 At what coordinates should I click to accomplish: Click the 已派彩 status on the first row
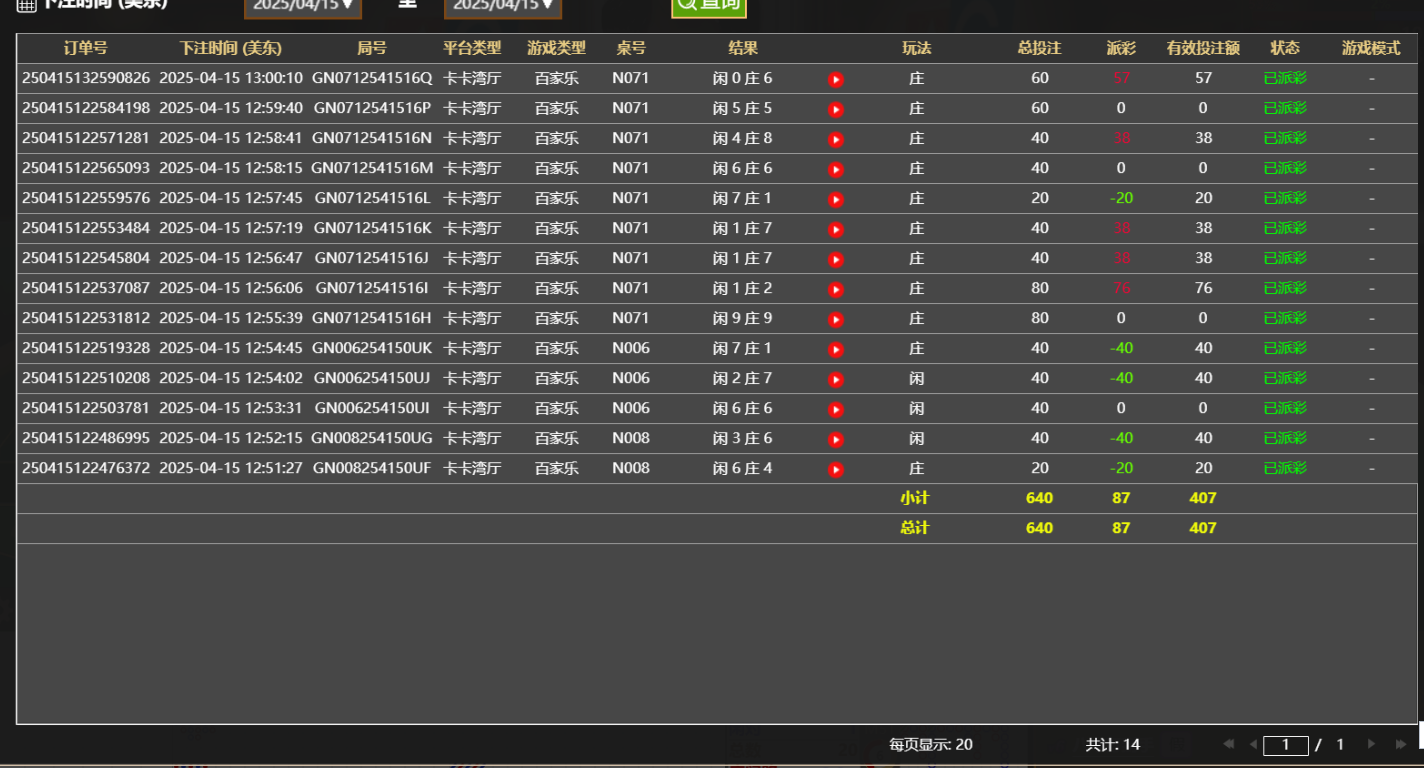point(1284,78)
